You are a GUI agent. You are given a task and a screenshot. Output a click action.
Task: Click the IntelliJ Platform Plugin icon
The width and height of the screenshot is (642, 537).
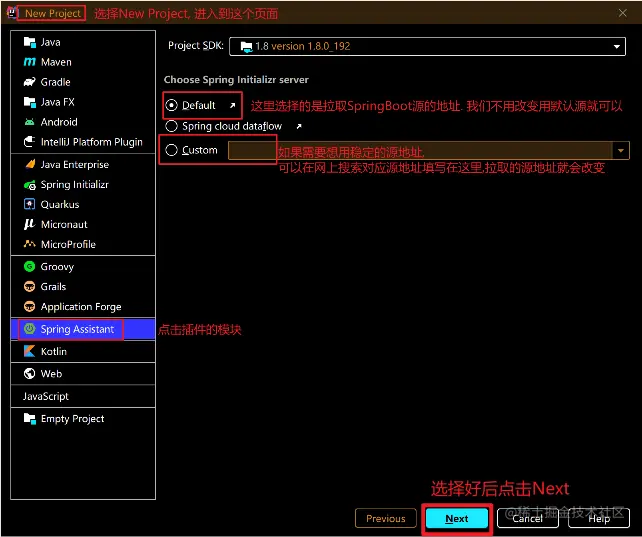click(x=29, y=142)
